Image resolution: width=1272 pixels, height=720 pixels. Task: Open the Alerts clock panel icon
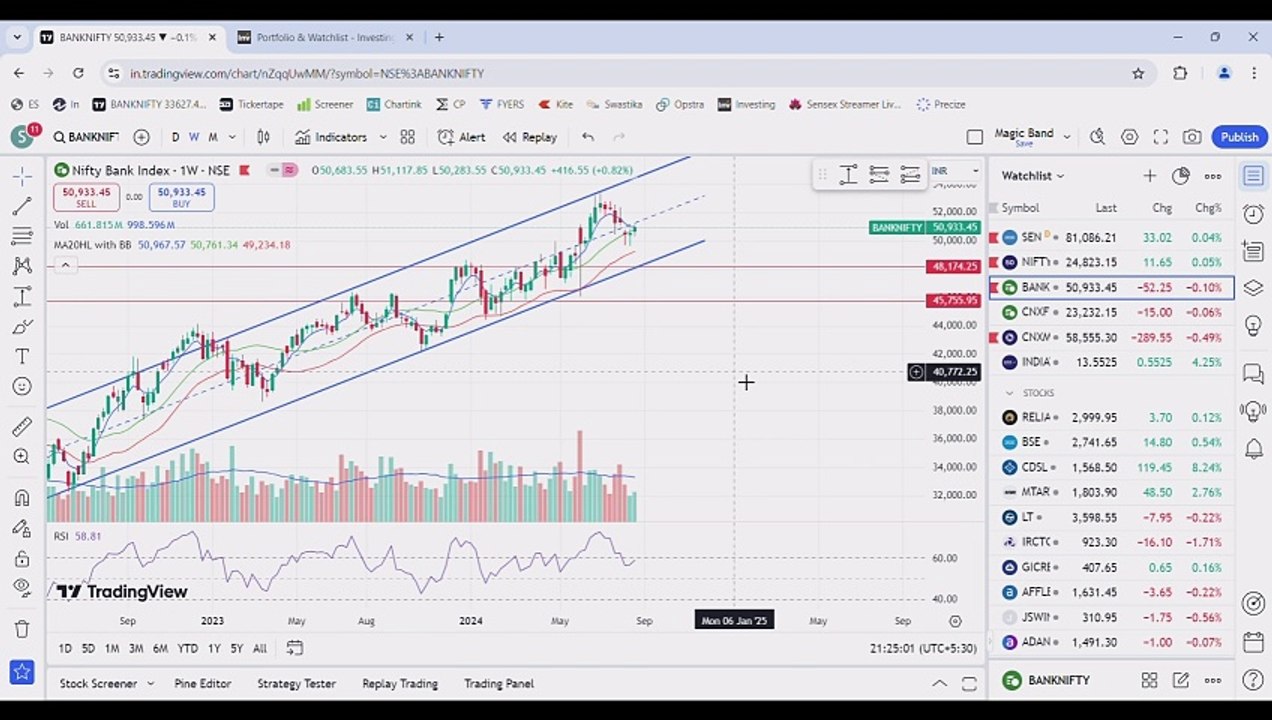click(x=1253, y=213)
